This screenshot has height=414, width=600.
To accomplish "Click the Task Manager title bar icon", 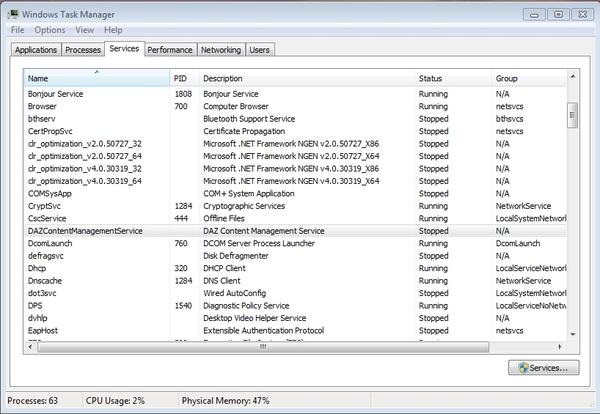I will pyautogui.click(x=13, y=15).
